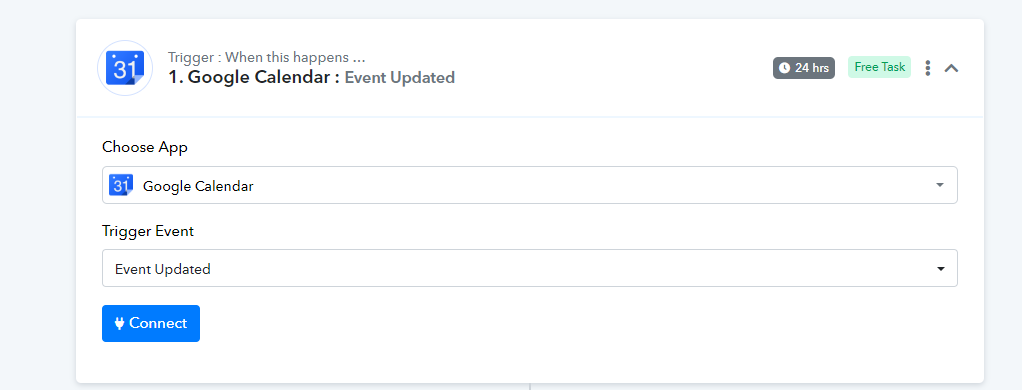
Task: Click the connector line below the trigger card
Action: (530, 386)
